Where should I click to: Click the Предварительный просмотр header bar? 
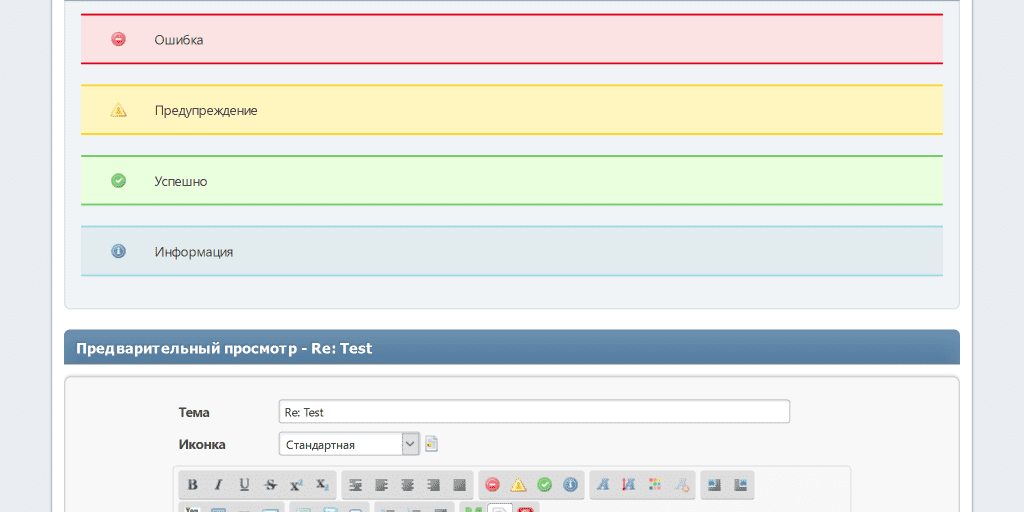(511, 348)
